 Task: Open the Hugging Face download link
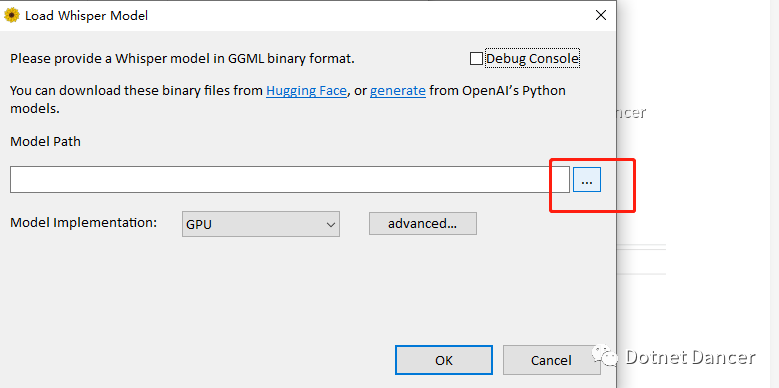click(x=307, y=91)
